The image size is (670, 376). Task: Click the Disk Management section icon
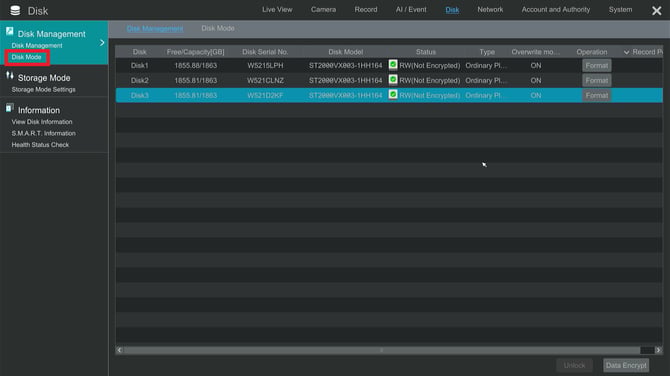tap(9, 31)
